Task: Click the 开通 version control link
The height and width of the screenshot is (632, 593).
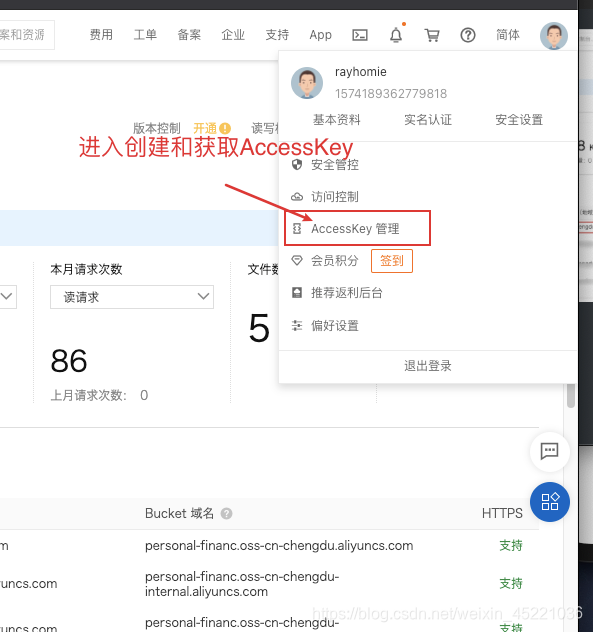Action: click(205, 129)
